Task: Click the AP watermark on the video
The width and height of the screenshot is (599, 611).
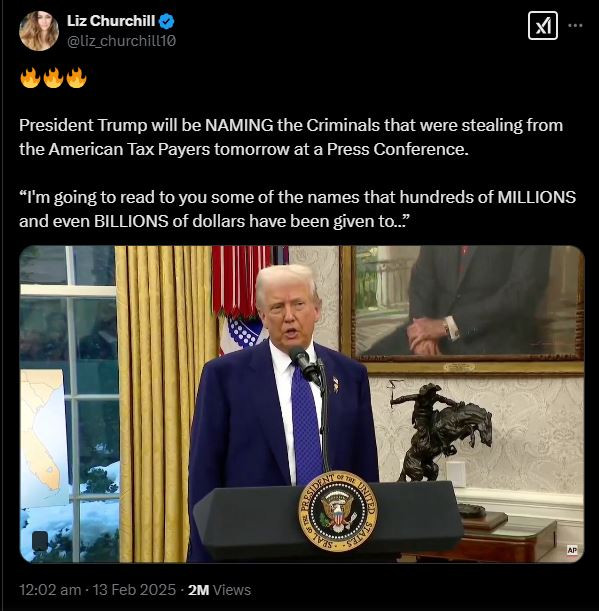Action: tap(572, 550)
